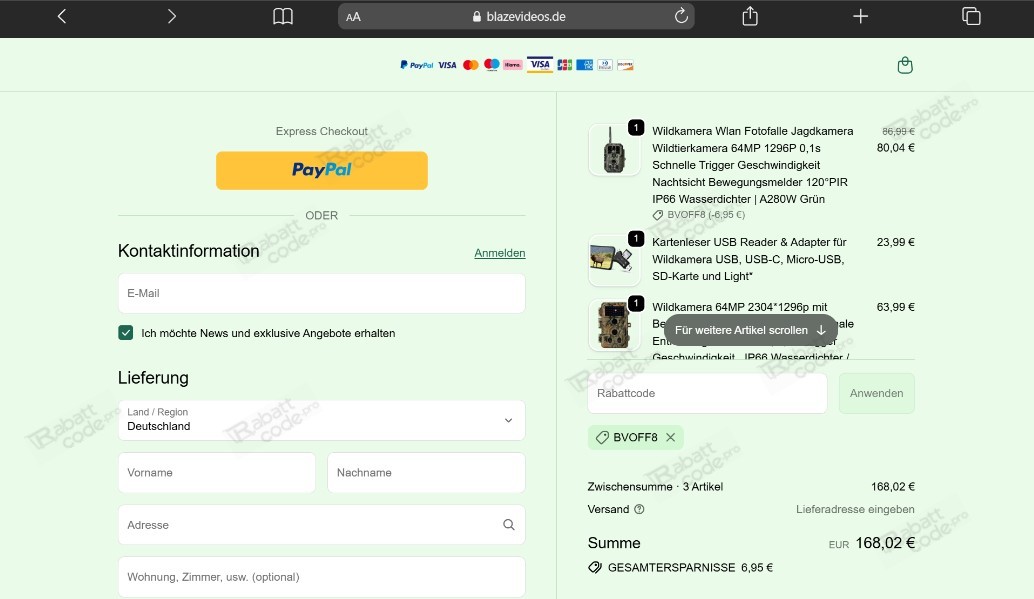This screenshot has width=1034, height=599.
Task: Click the 63,99 € item price
Action: click(x=896, y=307)
